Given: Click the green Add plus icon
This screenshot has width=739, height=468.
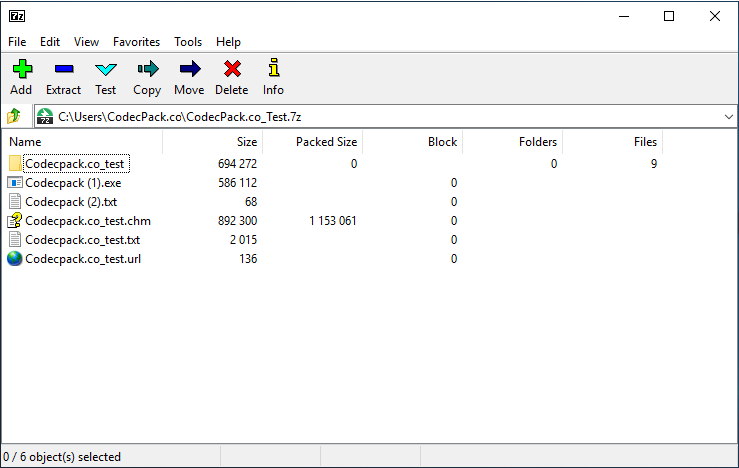Looking at the screenshot, I should [x=21, y=69].
